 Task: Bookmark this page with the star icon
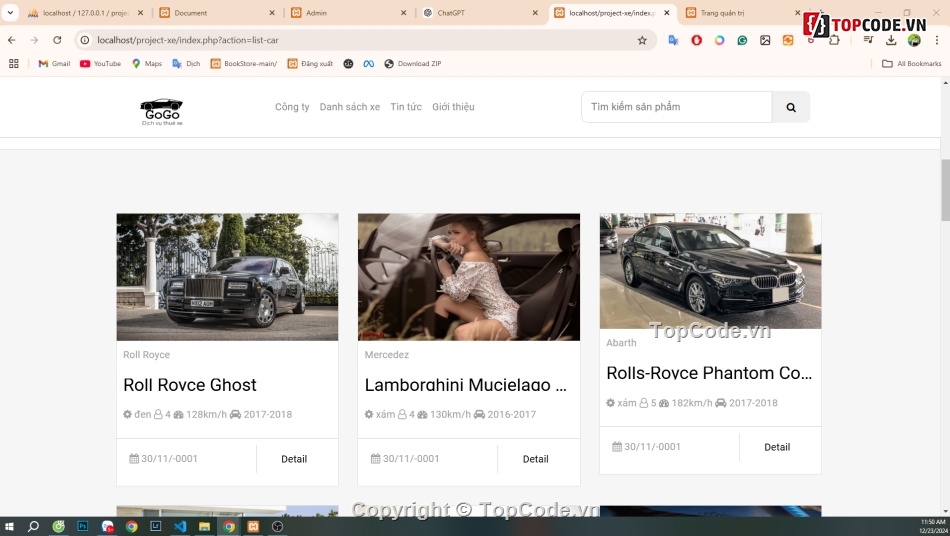tap(642, 40)
